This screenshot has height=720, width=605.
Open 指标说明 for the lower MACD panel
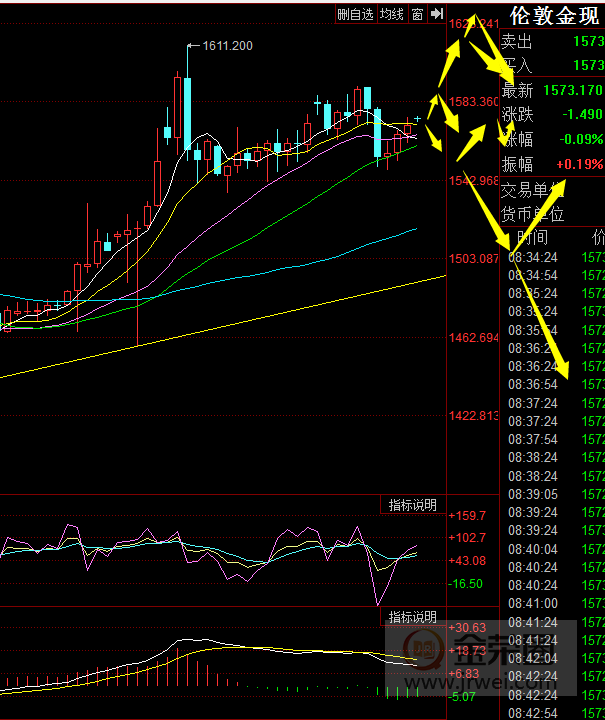tap(413, 617)
